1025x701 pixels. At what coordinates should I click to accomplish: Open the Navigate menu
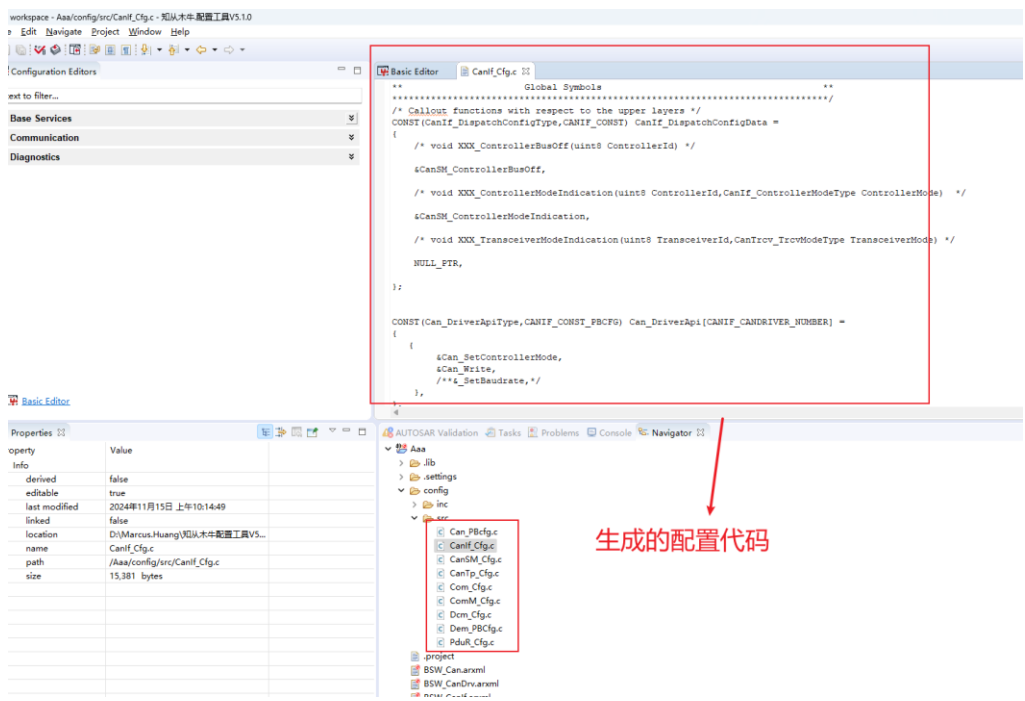64,32
